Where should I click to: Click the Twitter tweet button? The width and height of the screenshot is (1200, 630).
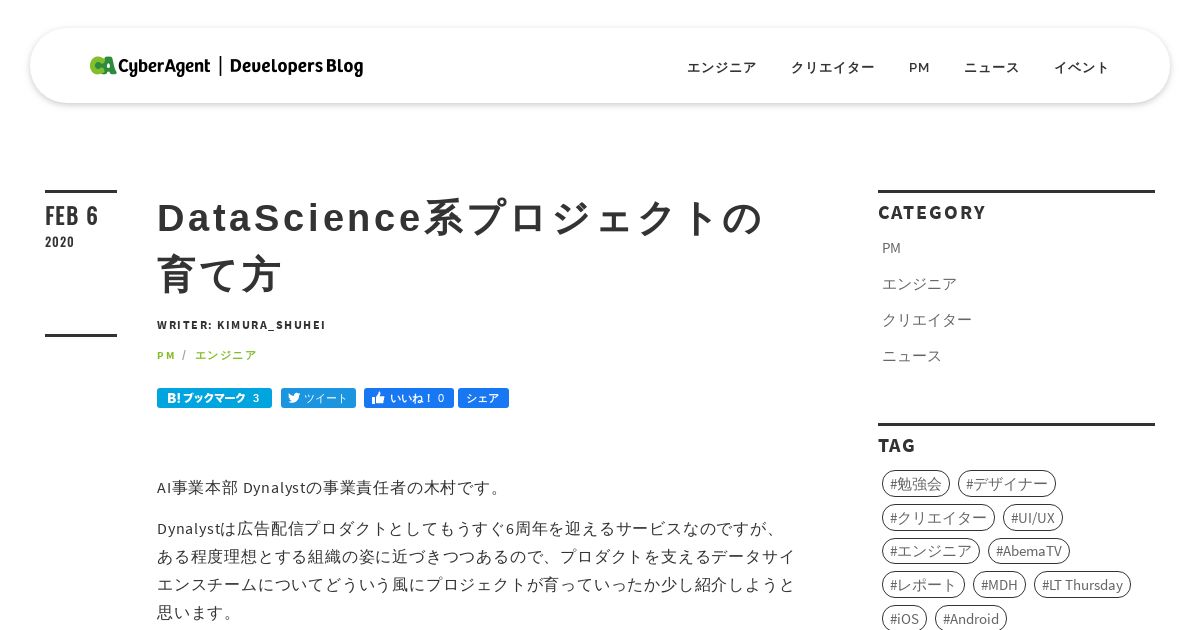[318, 398]
